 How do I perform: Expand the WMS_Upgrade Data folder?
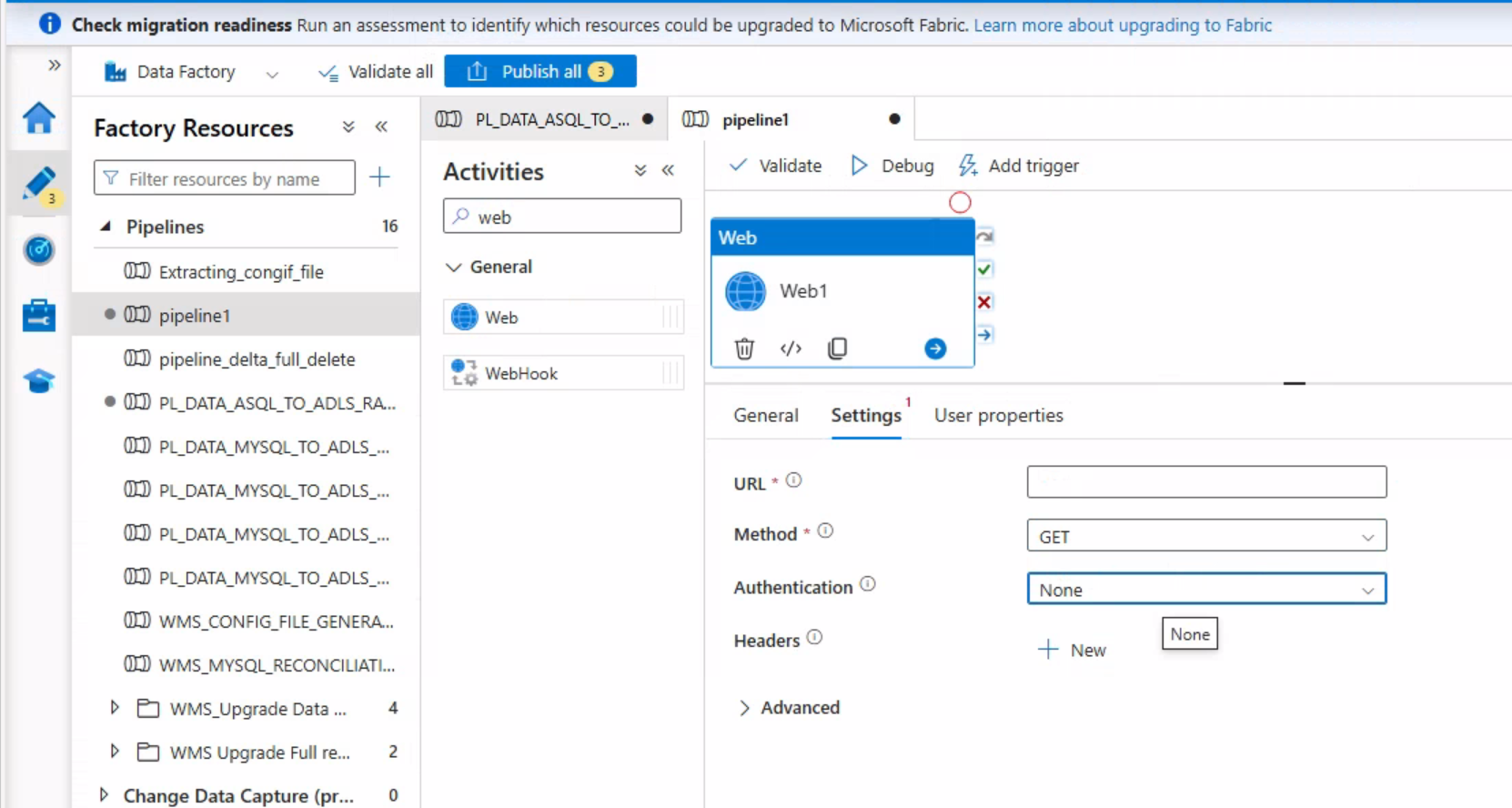click(115, 707)
